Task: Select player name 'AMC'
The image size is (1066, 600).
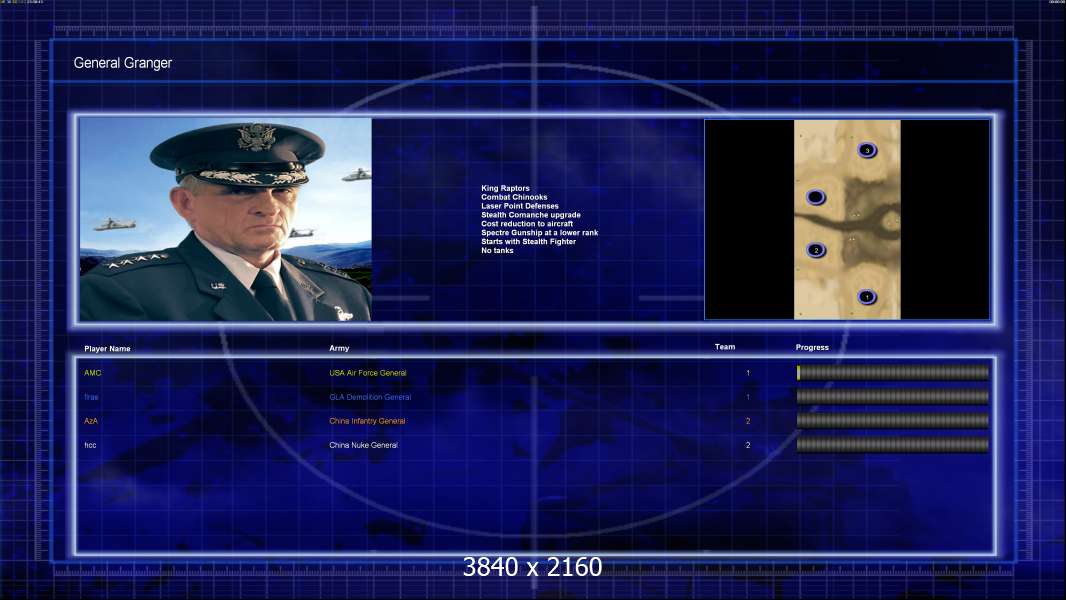Action: (x=92, y=373)
